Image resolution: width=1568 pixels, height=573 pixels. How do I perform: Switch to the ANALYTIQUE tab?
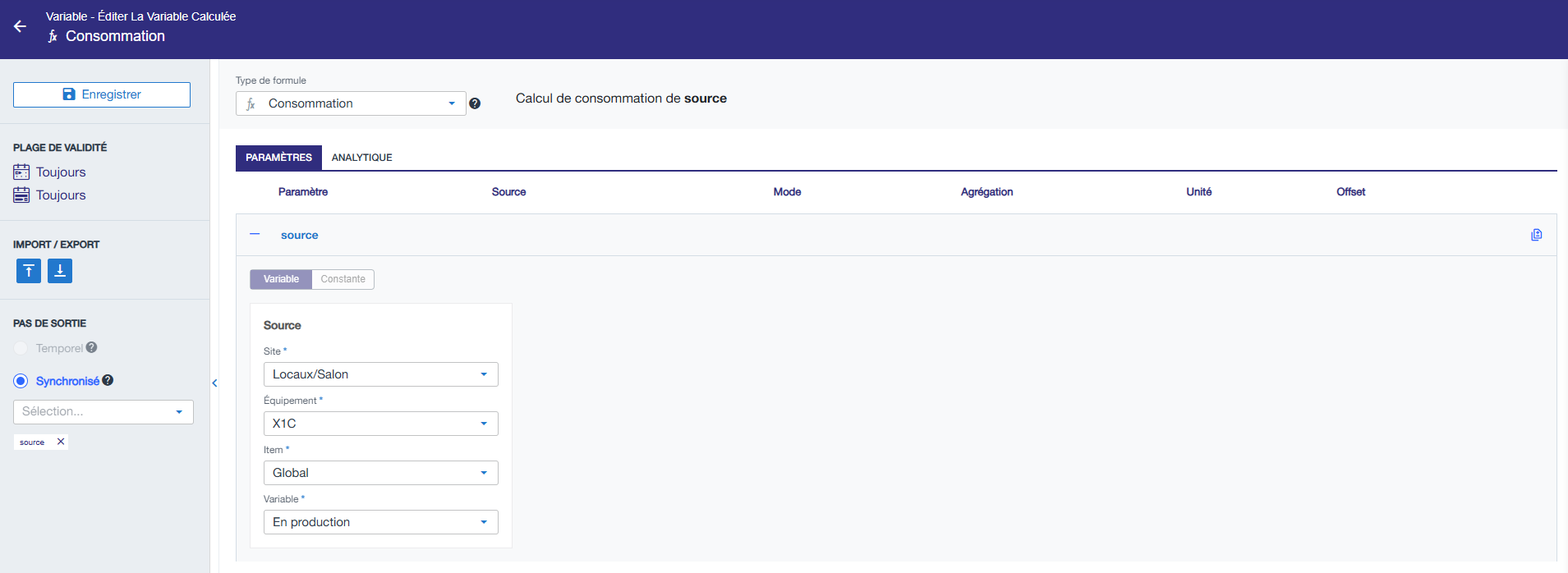coord(362,158)
